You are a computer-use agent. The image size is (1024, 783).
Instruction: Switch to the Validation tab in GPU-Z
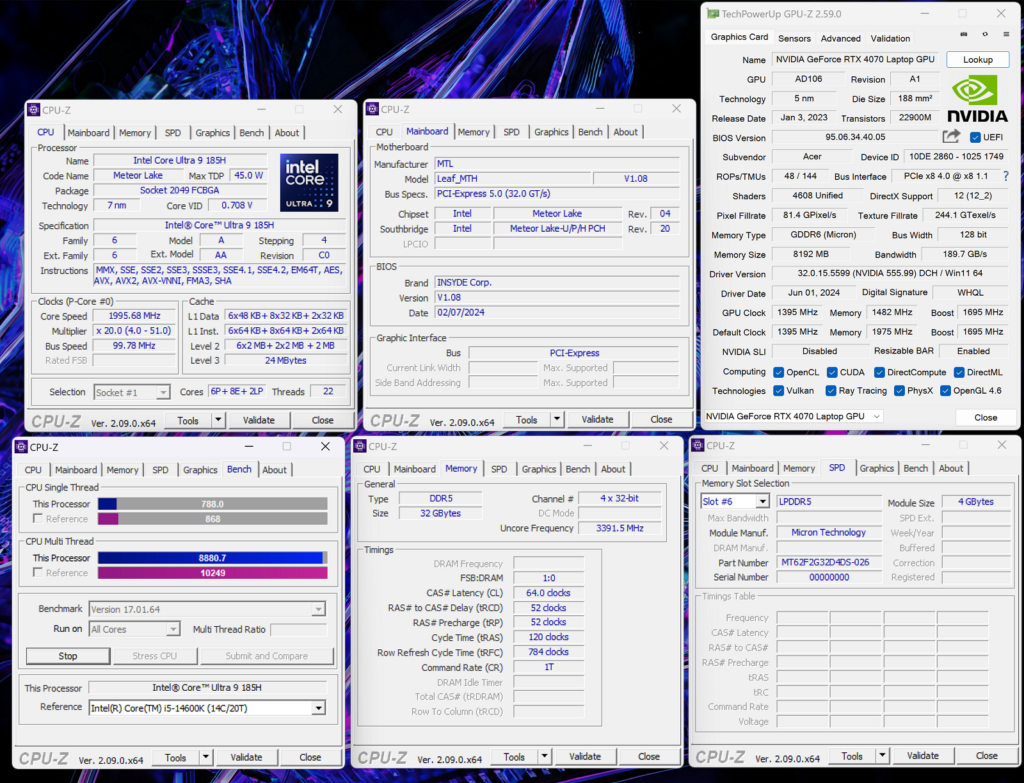click(890, 39)
